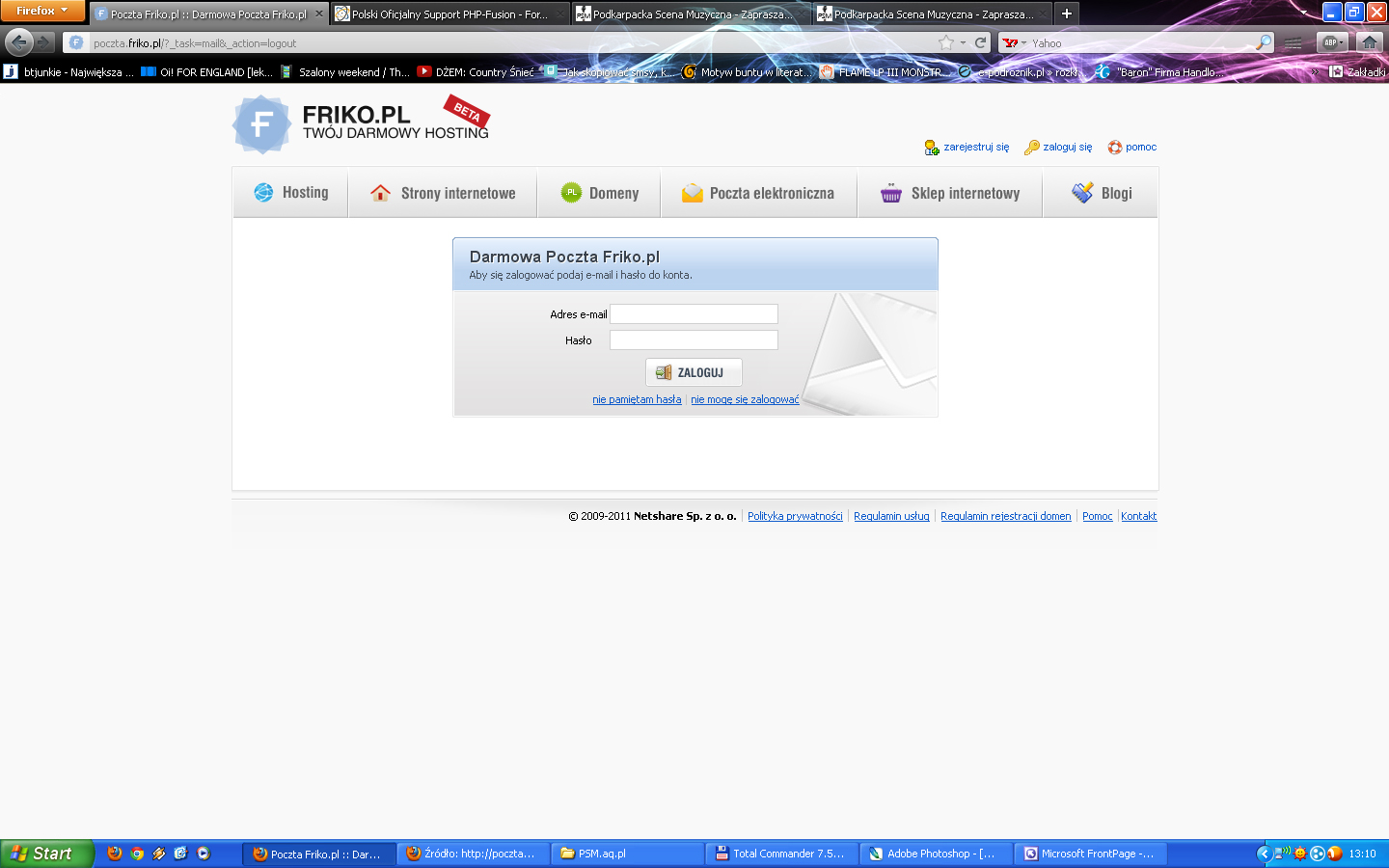The image size is (1389, 868).
Task: Click the Windows Start button
Action: [46, 854]
